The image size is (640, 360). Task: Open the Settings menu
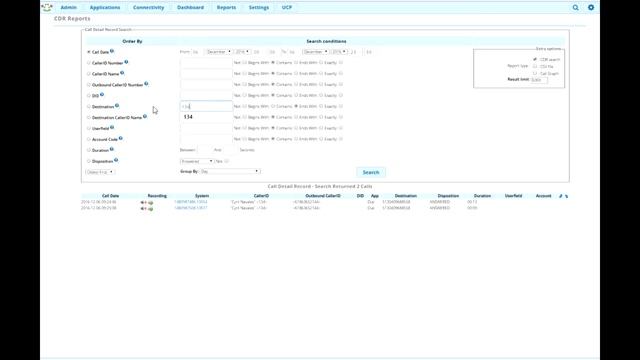pos(259,7)
